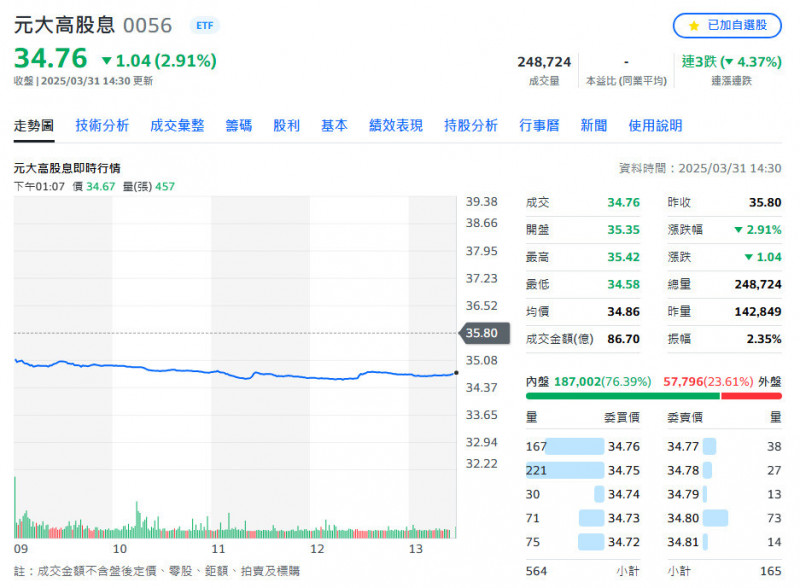Open the 持股分析 tab
The width and height of the screenshot is (800, 588).
[471, 126]
